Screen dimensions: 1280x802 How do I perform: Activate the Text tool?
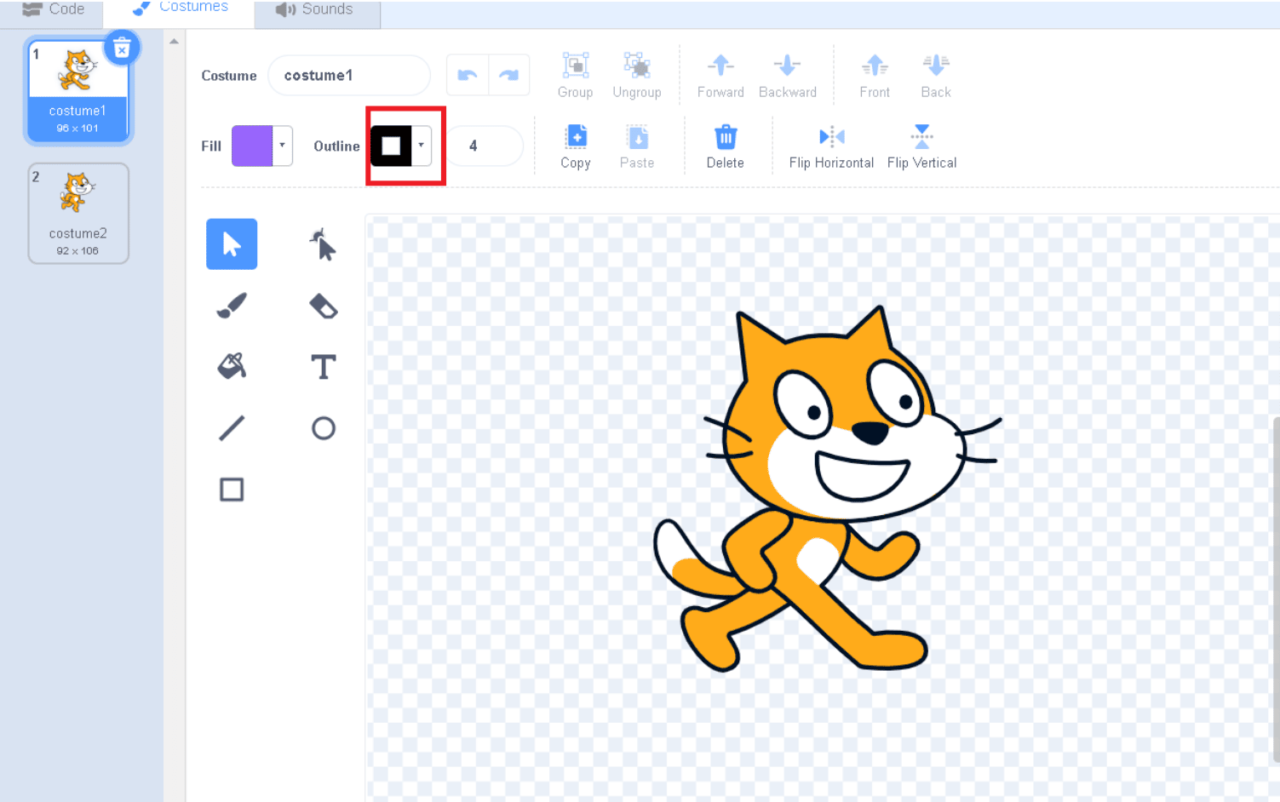[322, 366]
